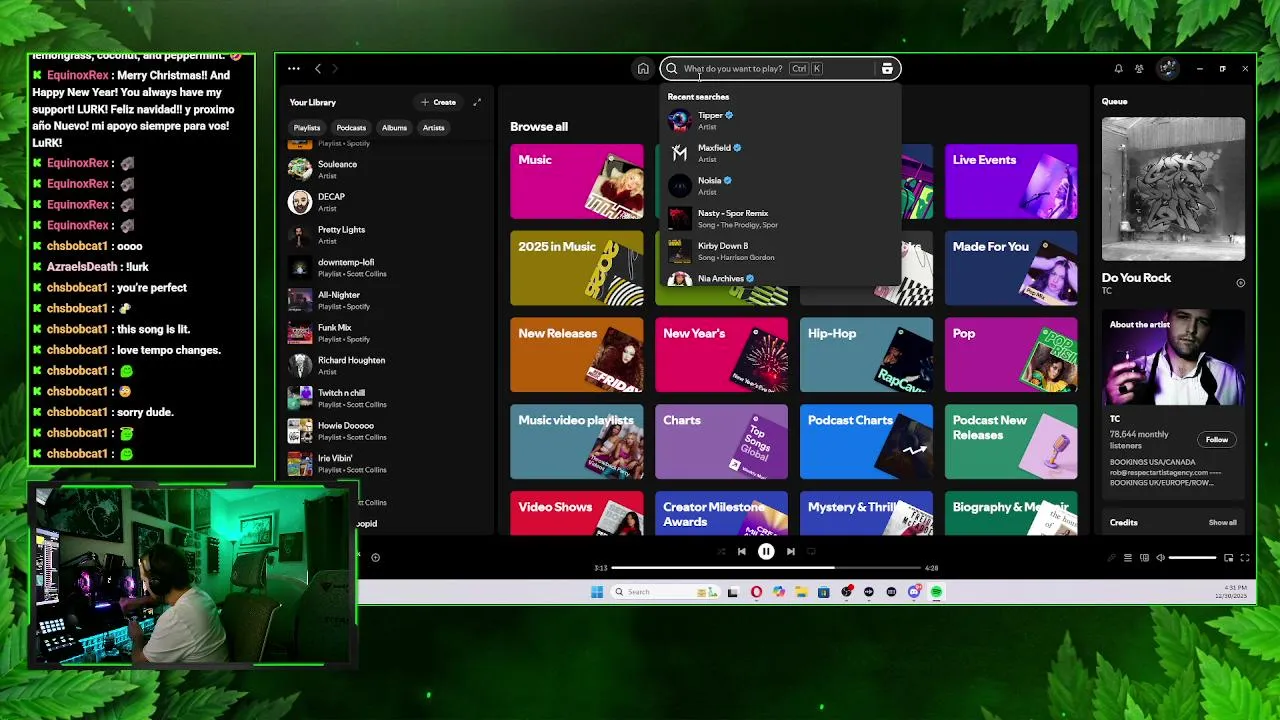
Task: Open Made For You card
Action: tap(1011, 268)
